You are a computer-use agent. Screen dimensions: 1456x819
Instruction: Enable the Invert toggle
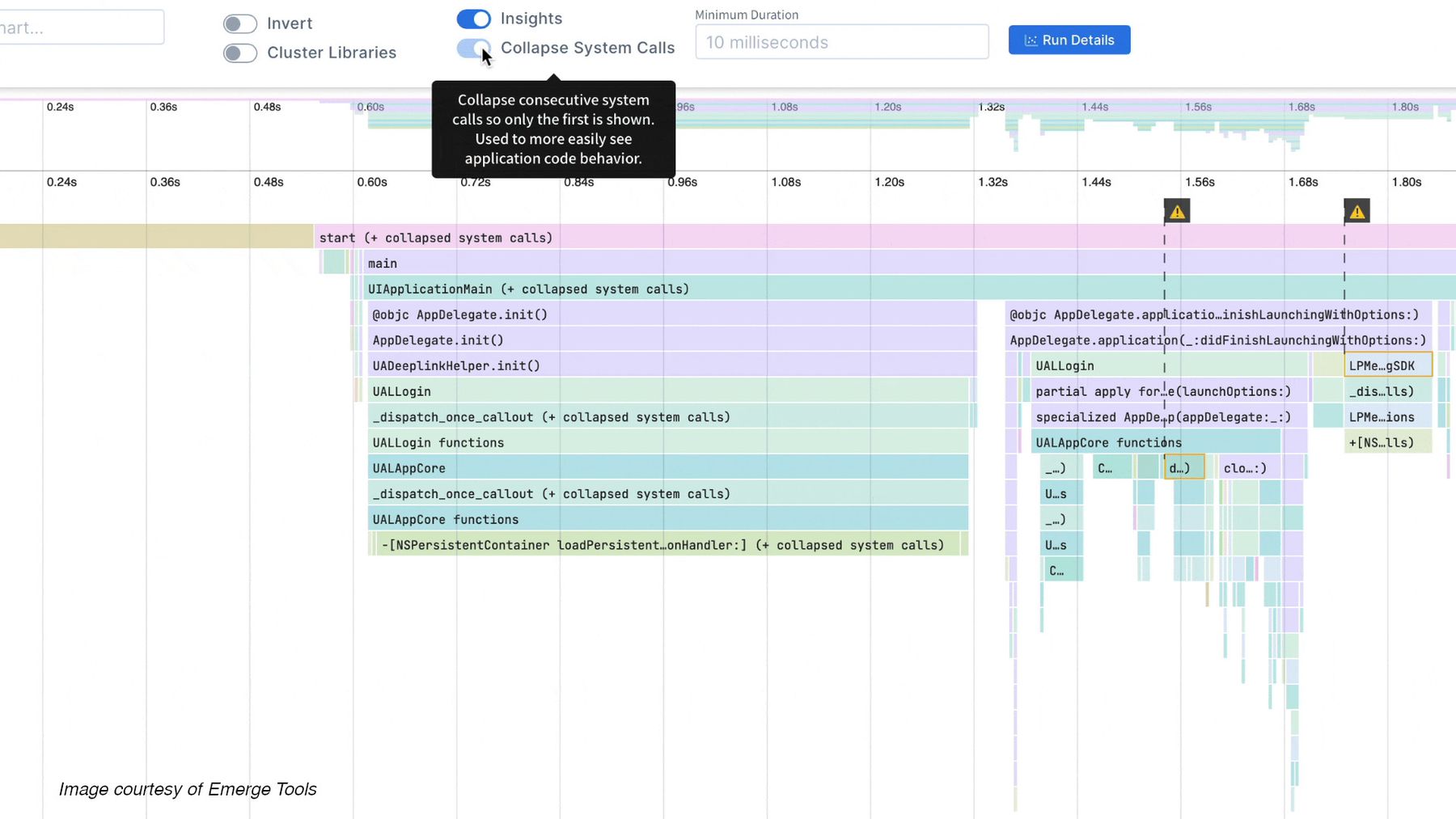point(239,23)
